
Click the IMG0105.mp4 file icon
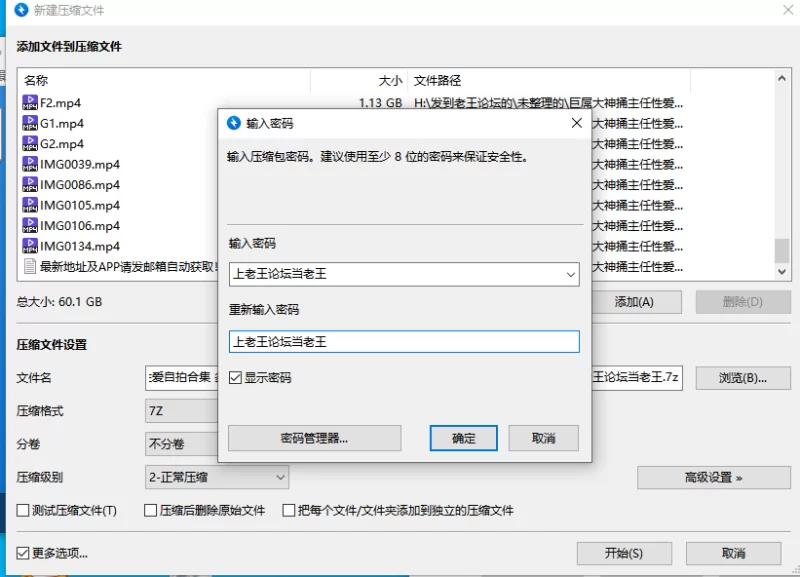30,205
